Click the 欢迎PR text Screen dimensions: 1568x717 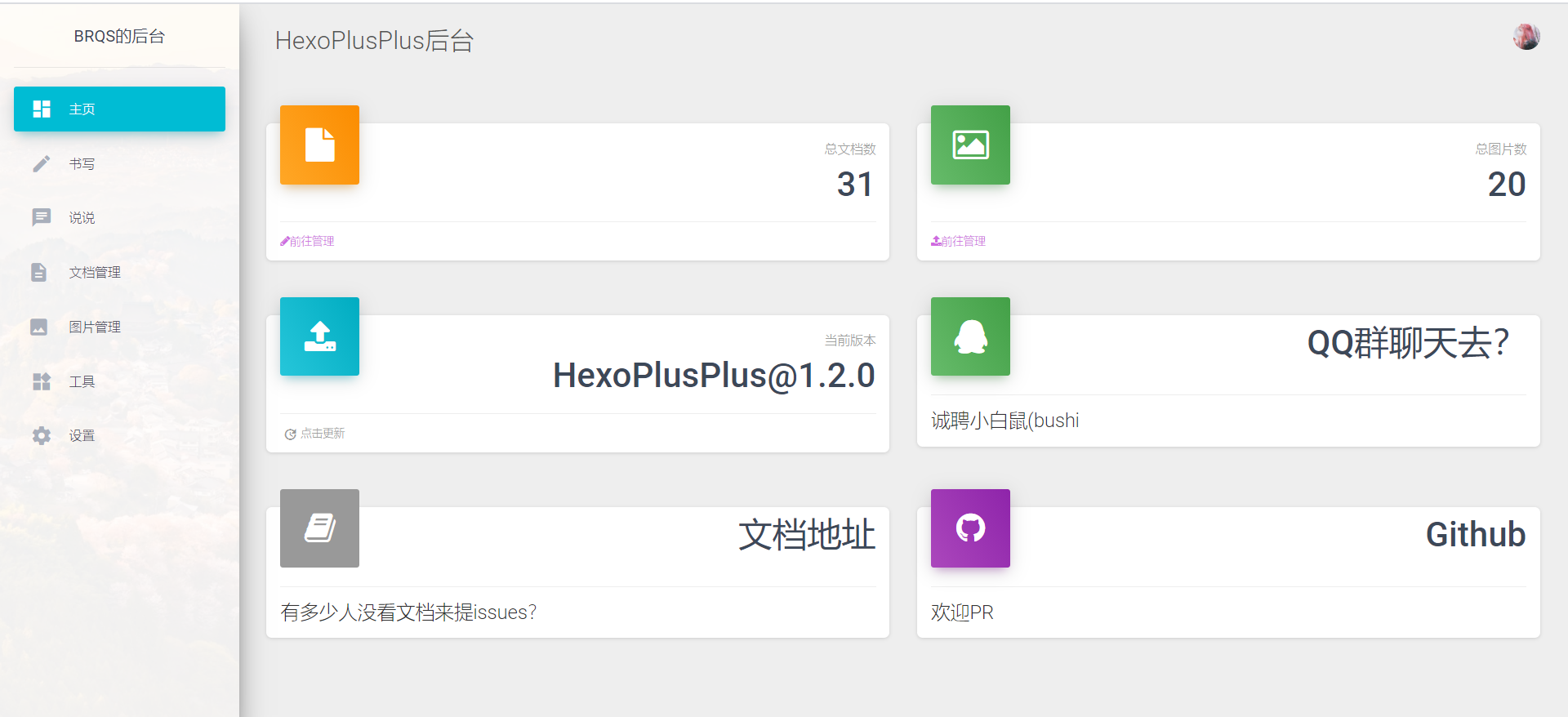962,612
